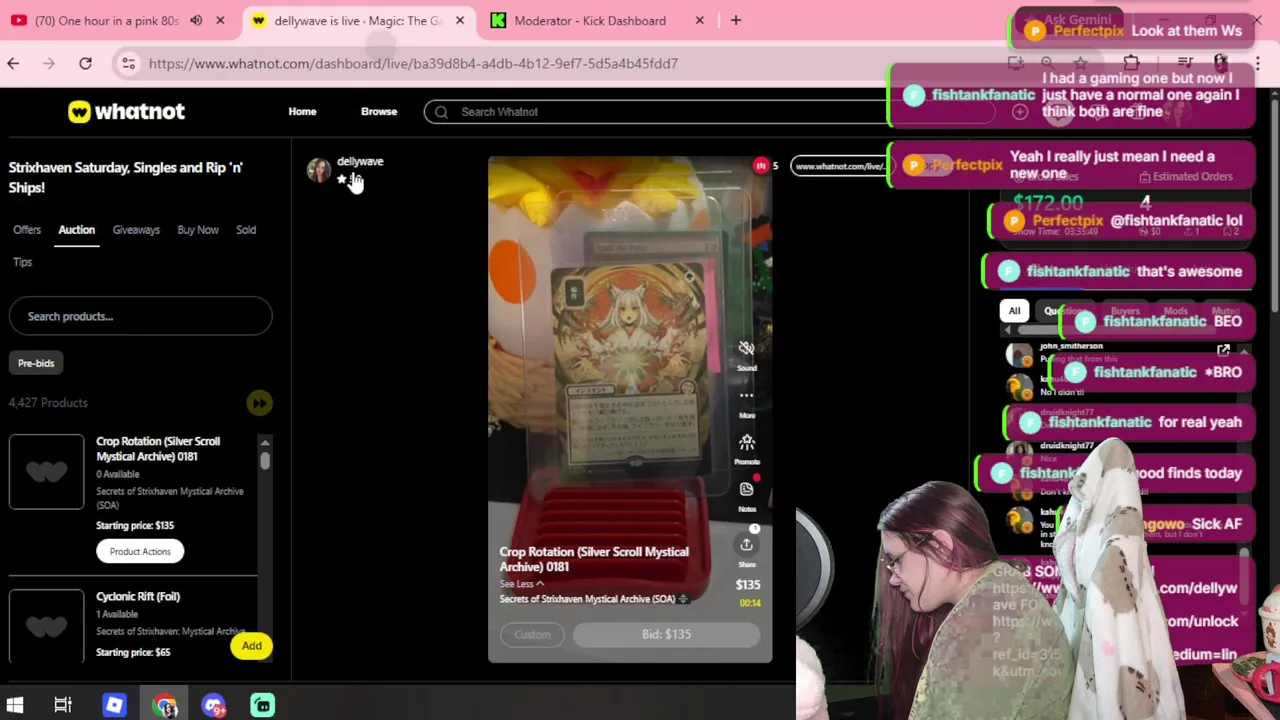This screenshot has height=720, width=1280.
Task: Open the More options on stream
Action: 746,396
